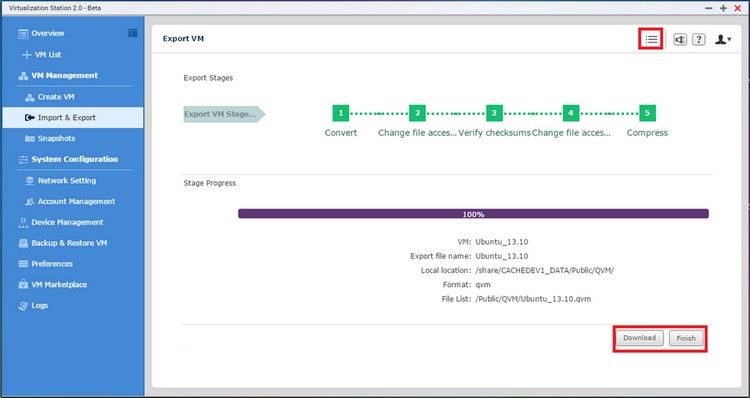This screenshot has height=398, width=750.
Task: Open the task list icon in header
Action: coord(651,39)
